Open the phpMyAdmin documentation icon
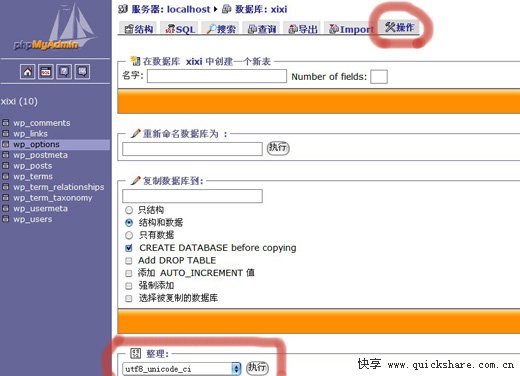This screenshot has width=520, height=376. click(64, 72)
